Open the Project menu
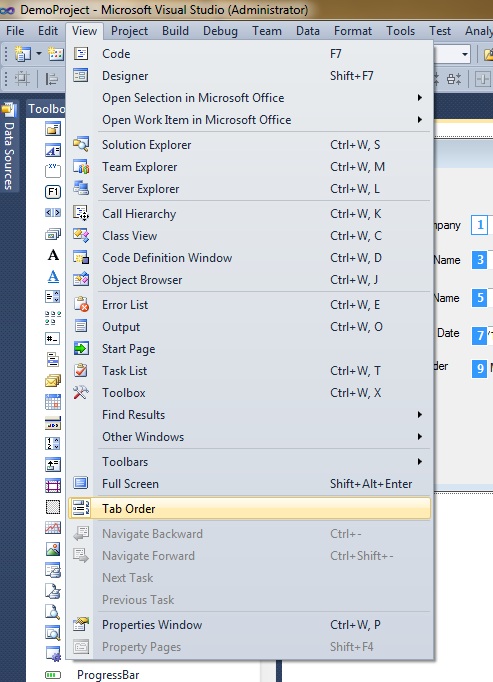This screenshot has width=493, height=682. click(129, 31)
